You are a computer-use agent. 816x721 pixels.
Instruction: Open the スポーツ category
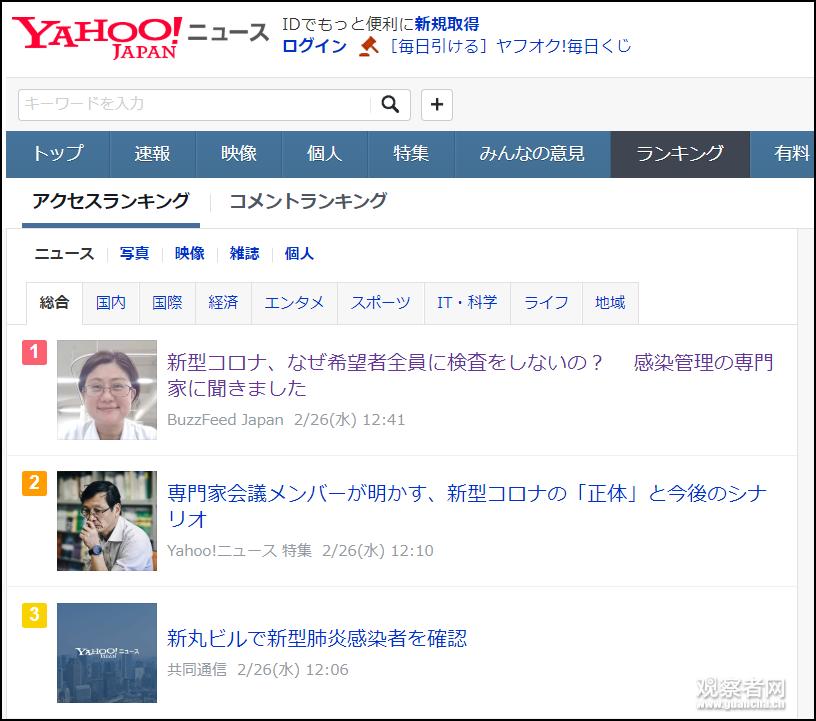click(380, 302)
